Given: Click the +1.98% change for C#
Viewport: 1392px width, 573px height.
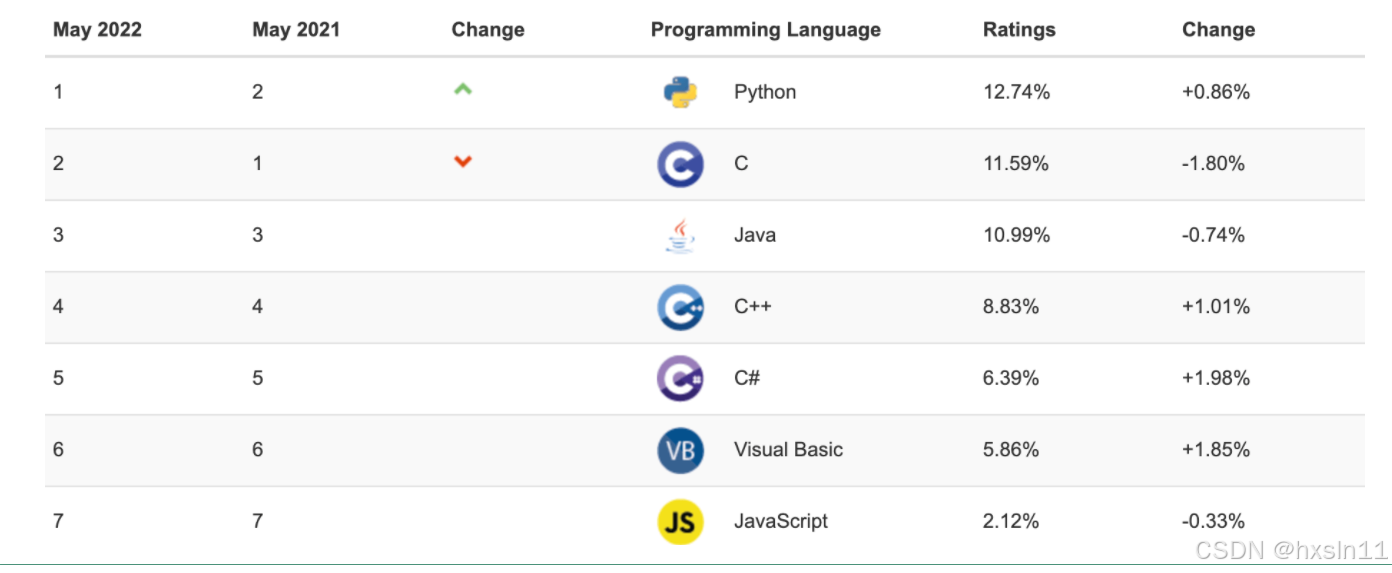Looking at the screenshot, I should 1216,379.
